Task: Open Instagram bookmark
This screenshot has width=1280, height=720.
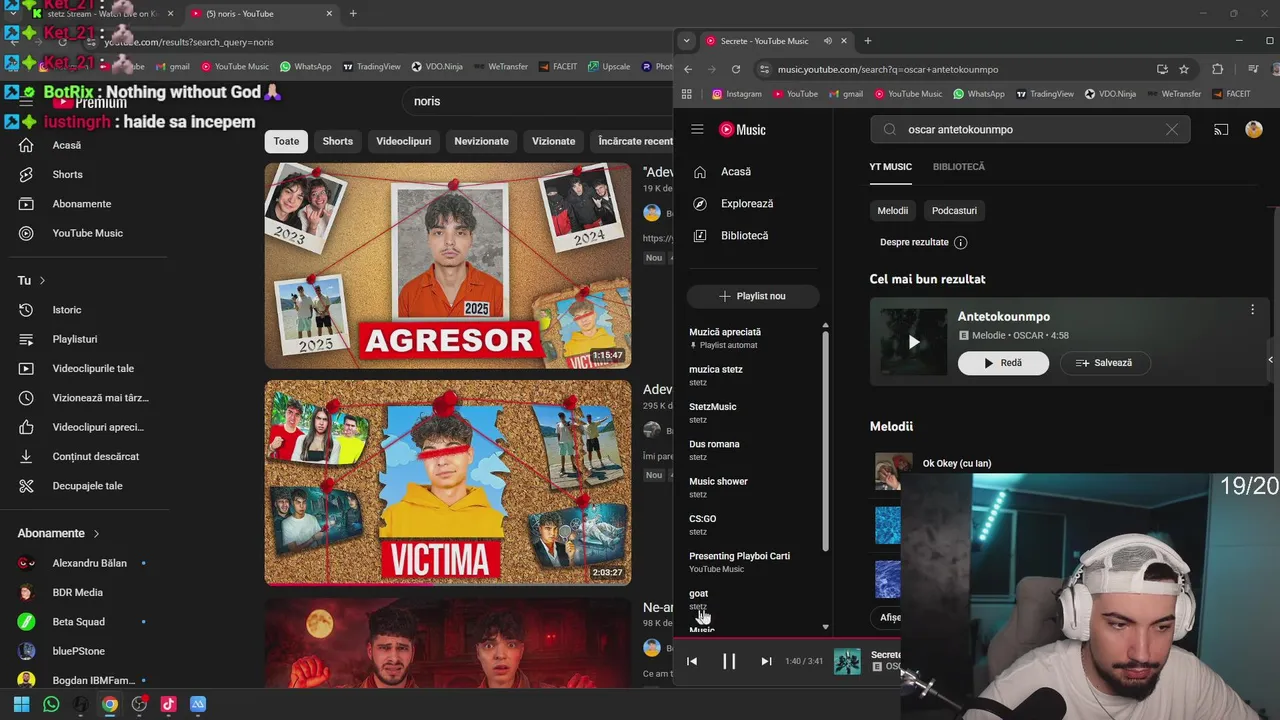Action: [x=737, y=94]
